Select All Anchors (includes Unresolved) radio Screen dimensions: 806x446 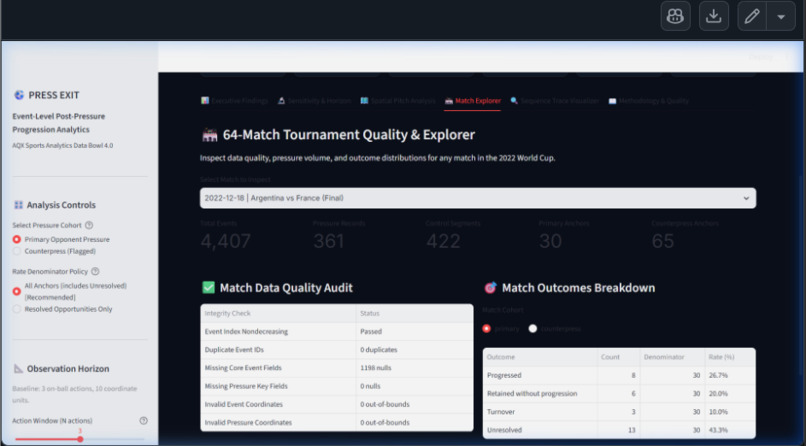[x=17, y=291]
